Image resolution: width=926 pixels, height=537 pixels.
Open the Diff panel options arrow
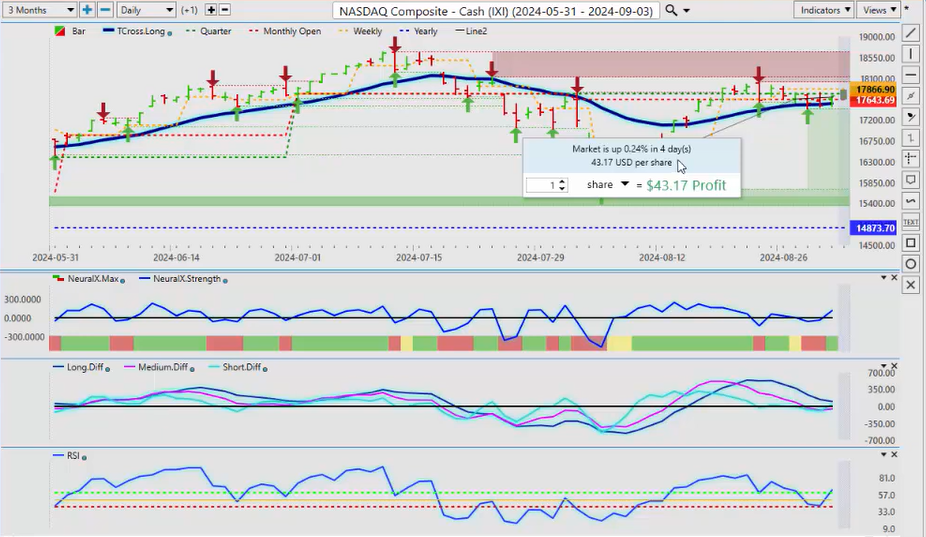pos(883,366)
